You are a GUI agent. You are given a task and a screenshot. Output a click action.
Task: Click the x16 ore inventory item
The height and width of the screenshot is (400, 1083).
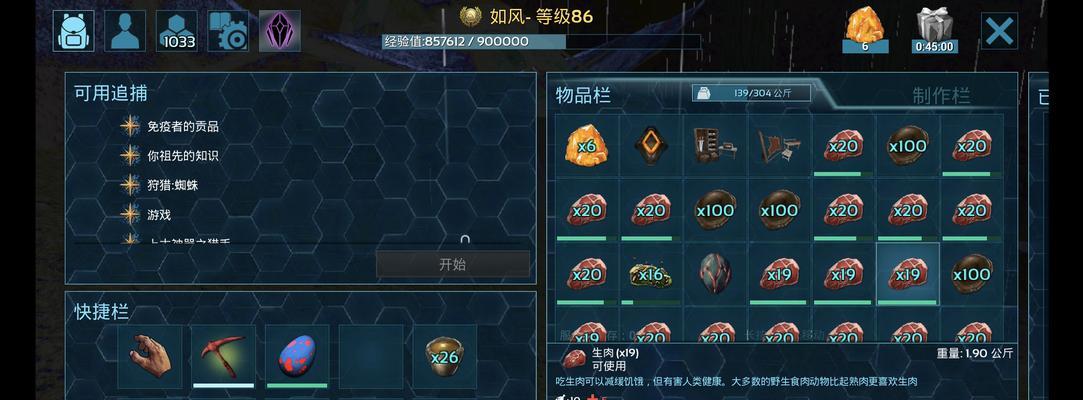point(650,274)
